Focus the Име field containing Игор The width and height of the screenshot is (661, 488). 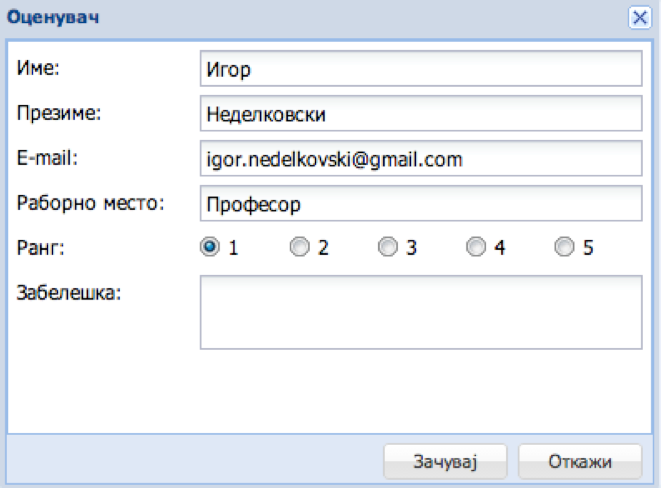click(421, 68)
